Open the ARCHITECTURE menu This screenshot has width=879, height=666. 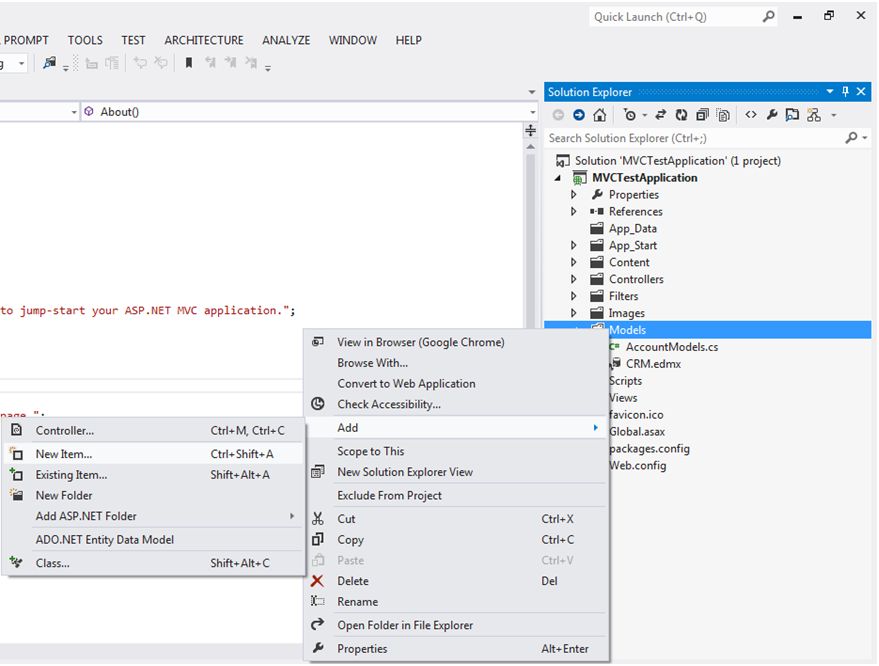204,40
